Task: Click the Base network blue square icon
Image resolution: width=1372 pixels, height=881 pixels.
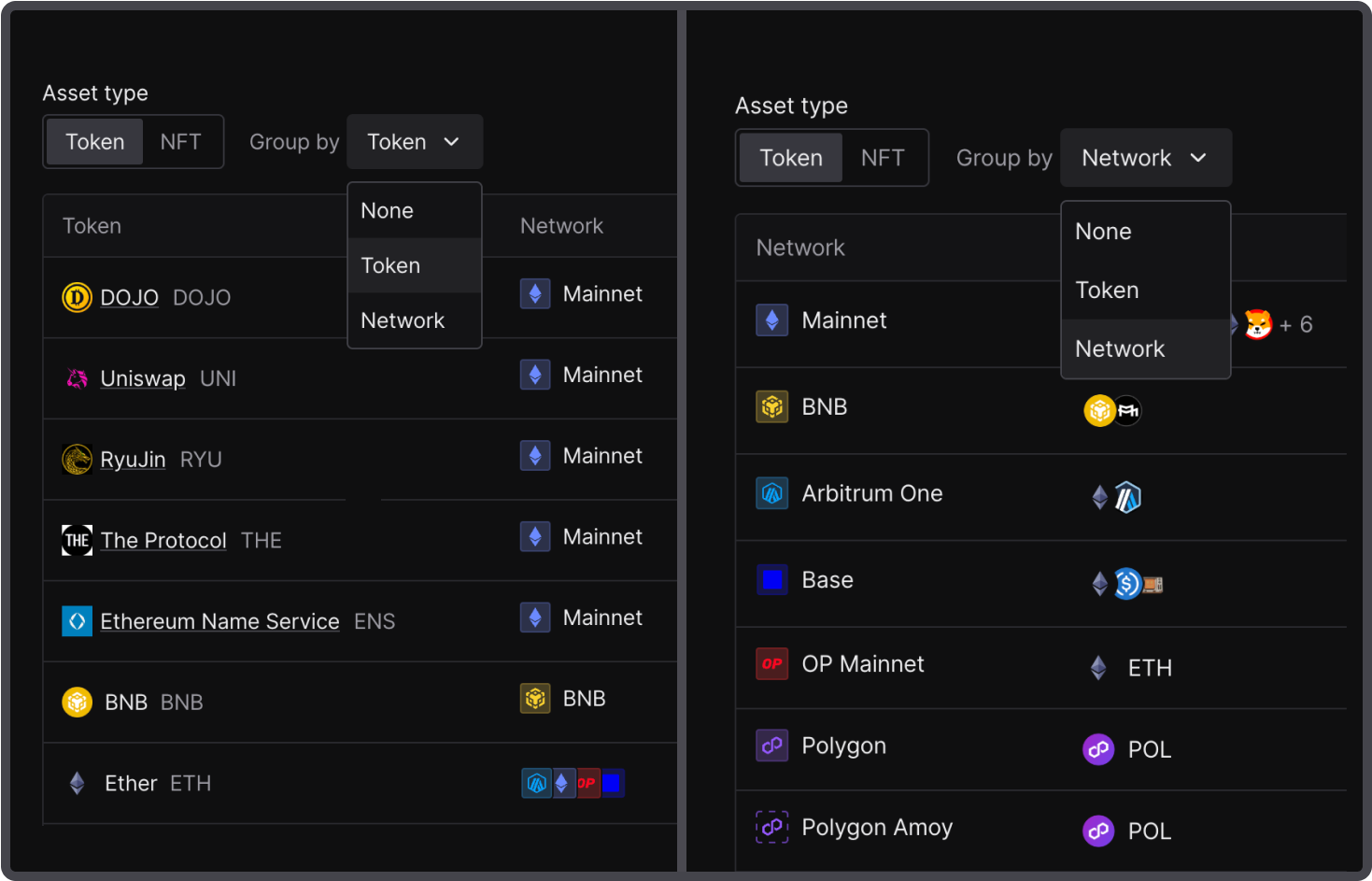Action: (771, 580)
